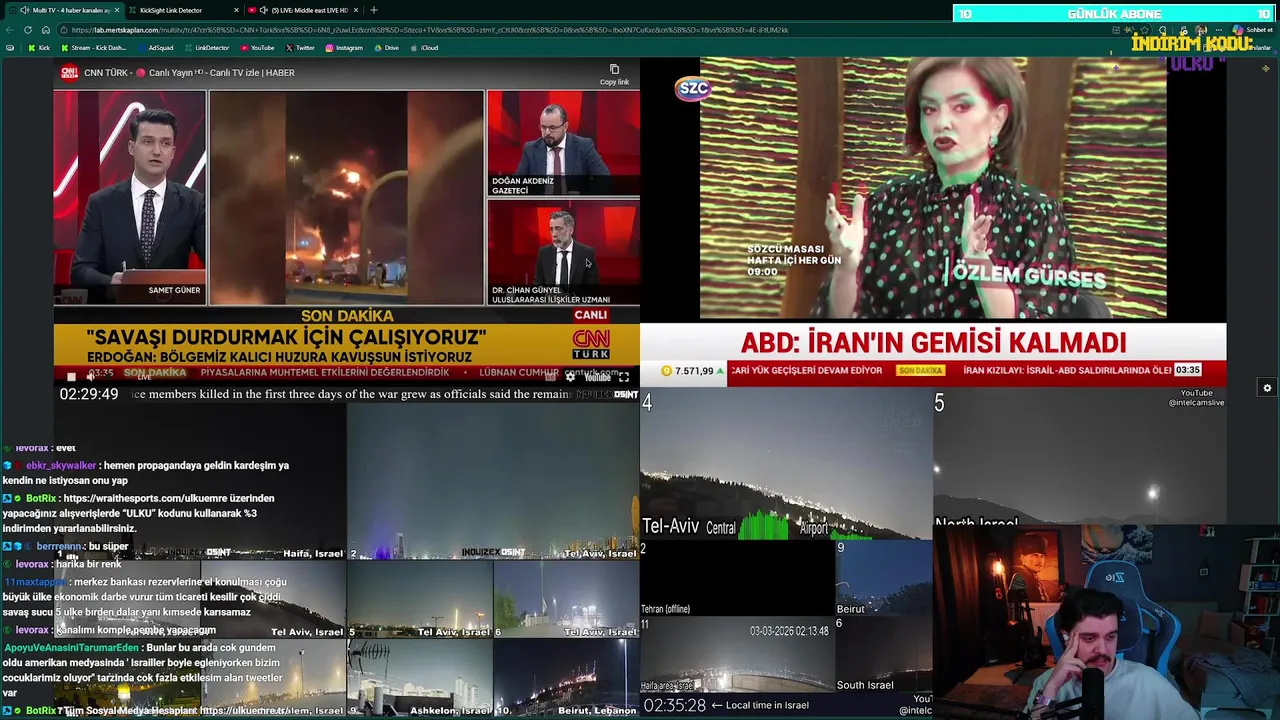Open the CNN TÜRK video title

click(189, 73)
